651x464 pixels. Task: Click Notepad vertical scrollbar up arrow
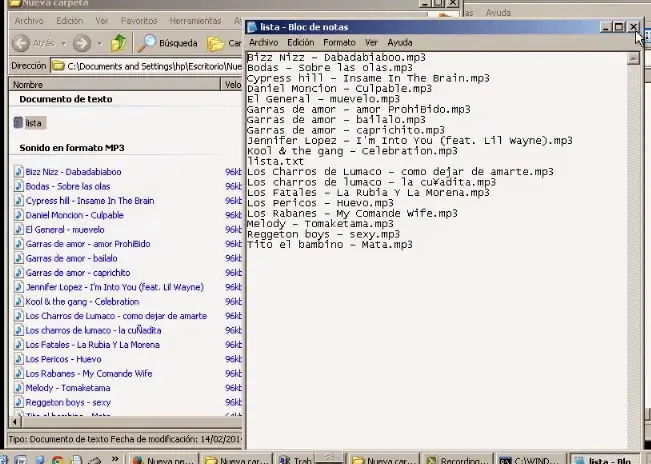tap(633, 59)
